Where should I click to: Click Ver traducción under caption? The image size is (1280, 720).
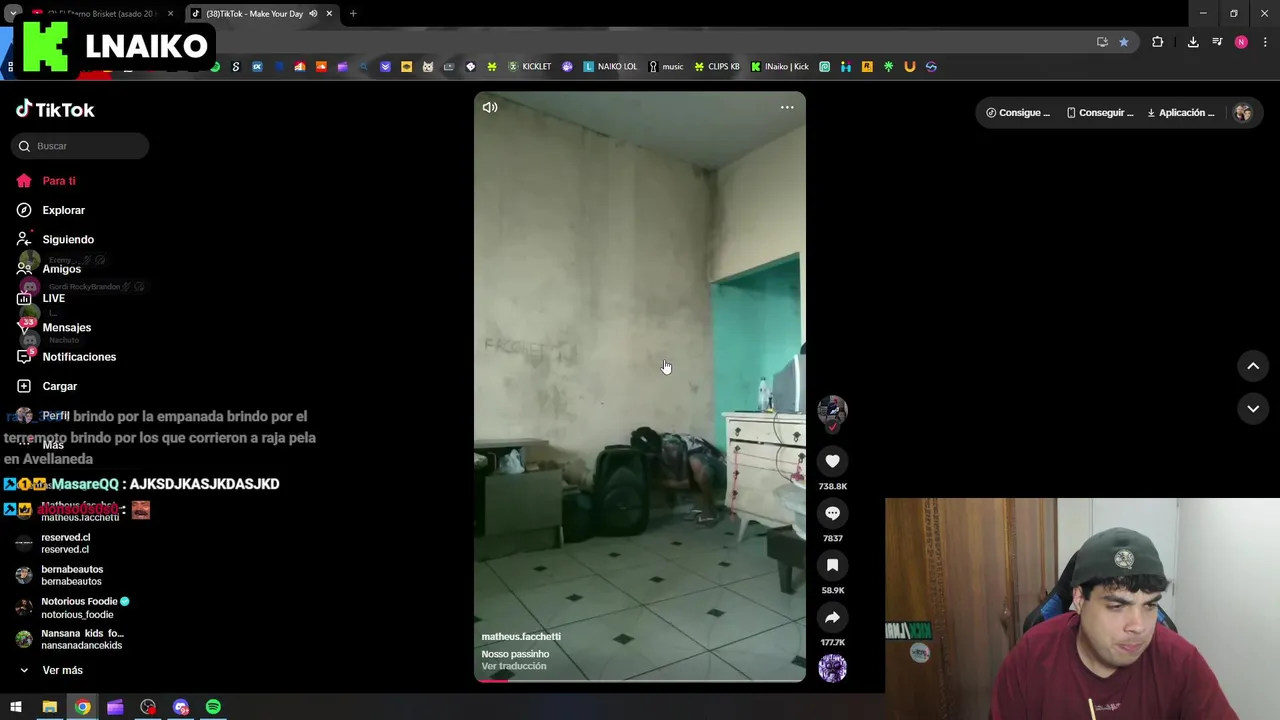point(514,666)
